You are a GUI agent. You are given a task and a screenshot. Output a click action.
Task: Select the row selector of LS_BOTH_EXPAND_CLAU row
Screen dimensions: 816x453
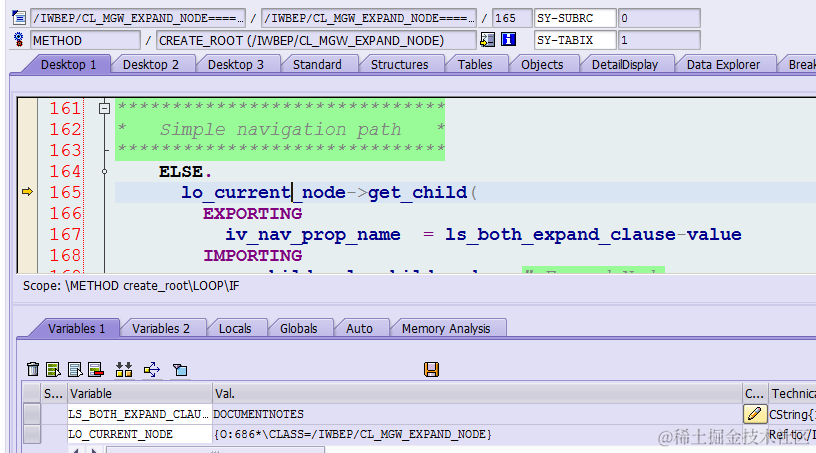[x=32, y=414]
